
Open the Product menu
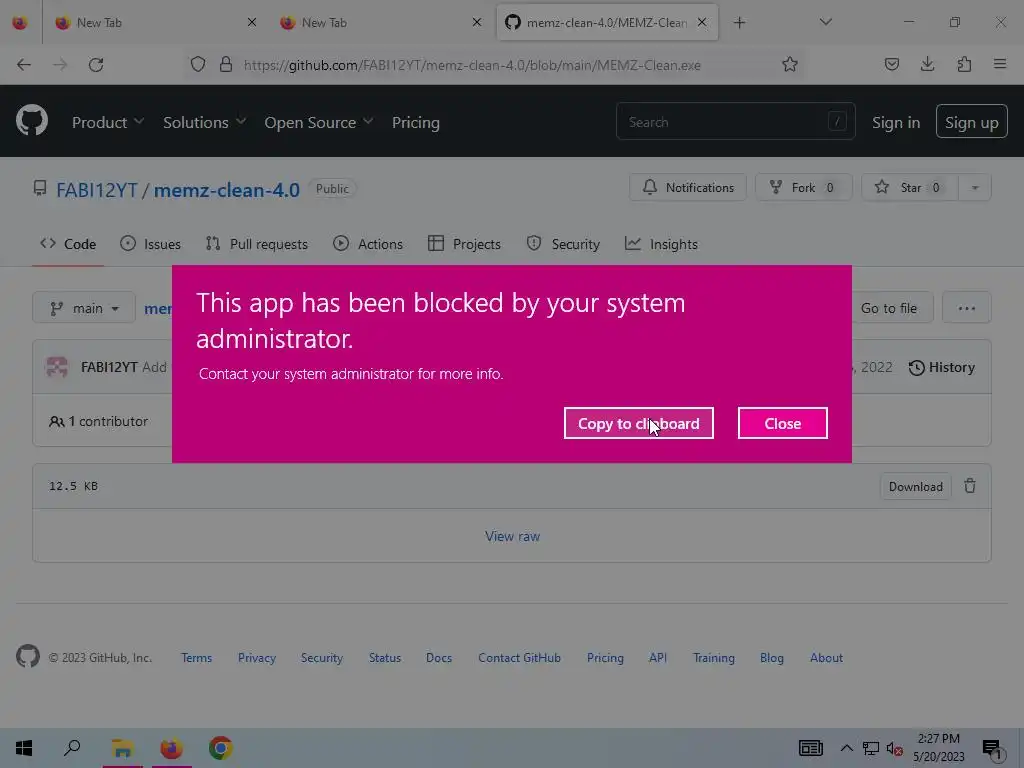click(x=108, y=122)
